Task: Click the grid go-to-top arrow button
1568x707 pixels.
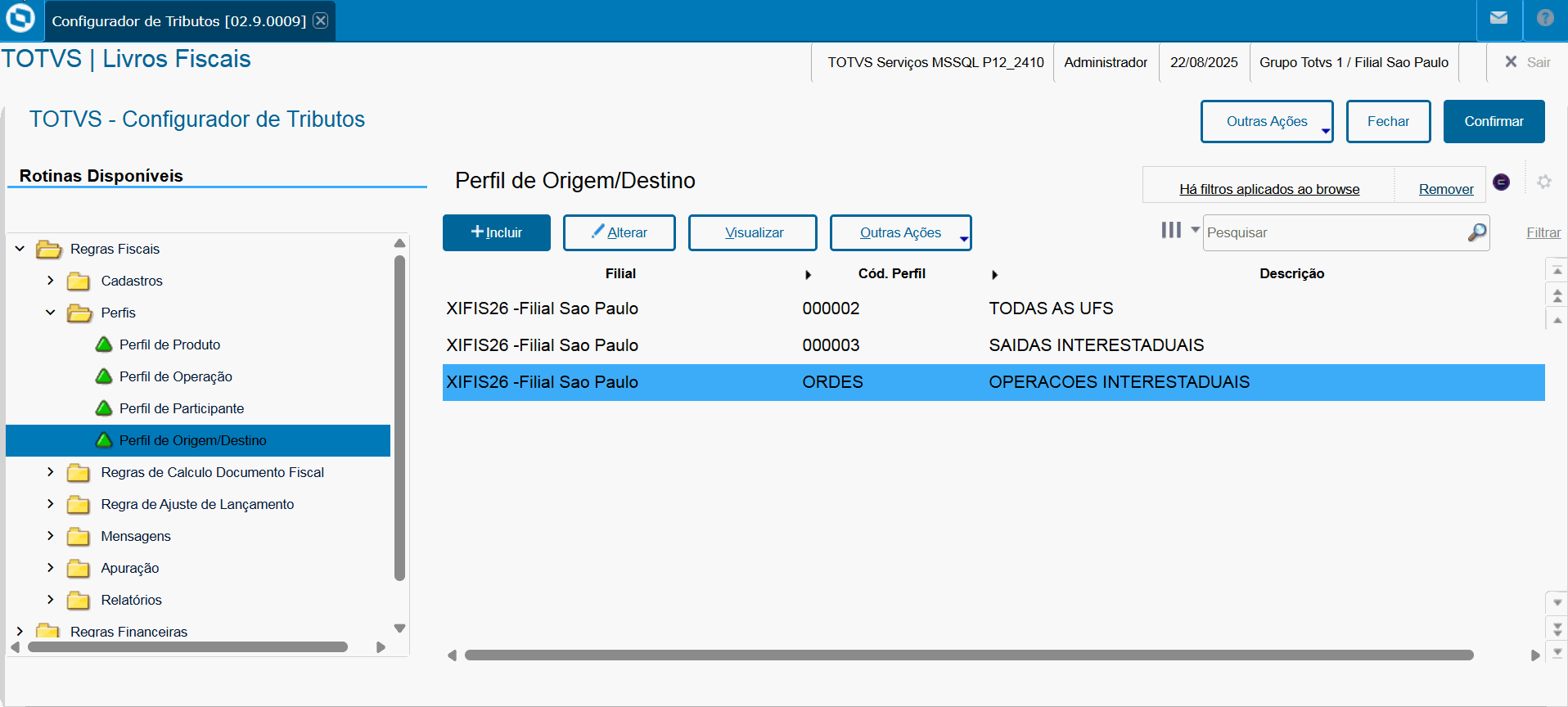Action: (x=1557, y=270)
